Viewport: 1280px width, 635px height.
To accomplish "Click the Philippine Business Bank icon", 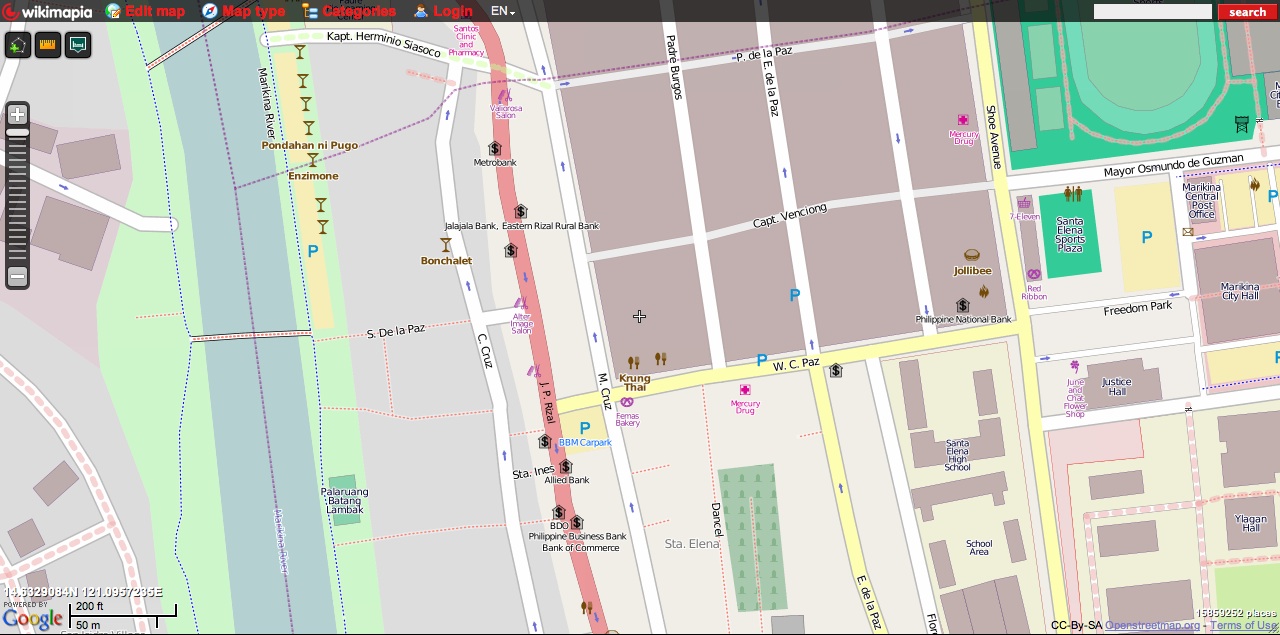I will click(x=576, y=523).
